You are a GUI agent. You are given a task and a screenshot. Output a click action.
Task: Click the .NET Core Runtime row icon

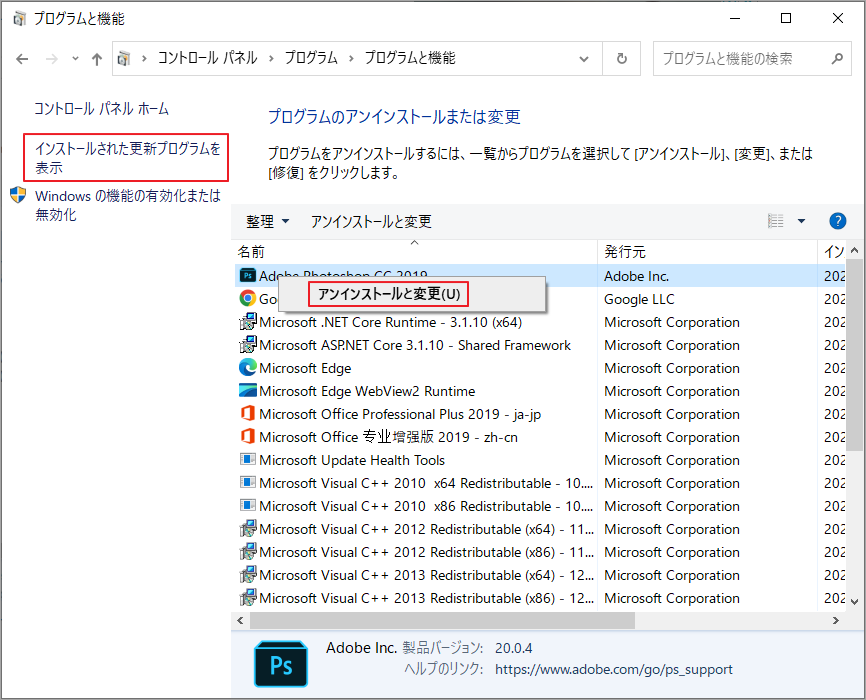point(247,322)
